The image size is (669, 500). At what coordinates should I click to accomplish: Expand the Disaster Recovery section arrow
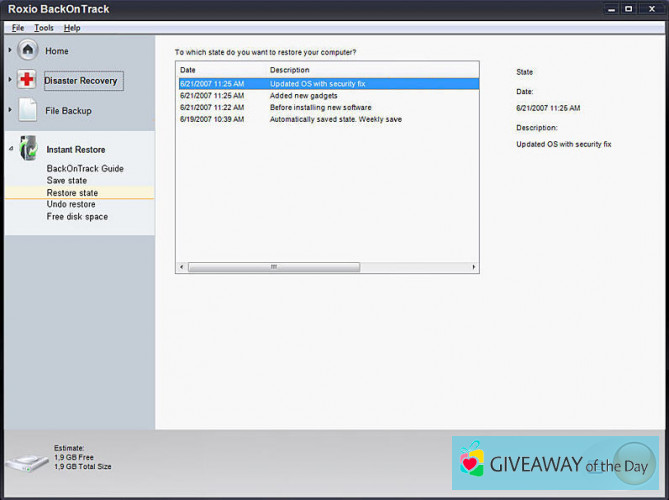(x=10, y=80)
